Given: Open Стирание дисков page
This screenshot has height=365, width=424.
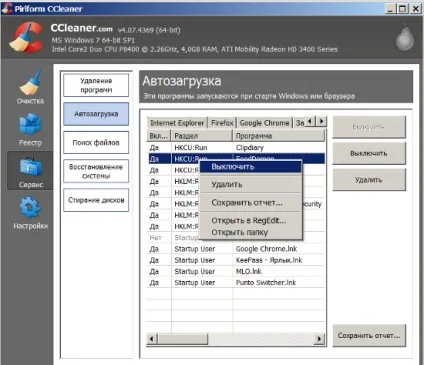Looking at the screenshot, I should [x=96, y=200].
